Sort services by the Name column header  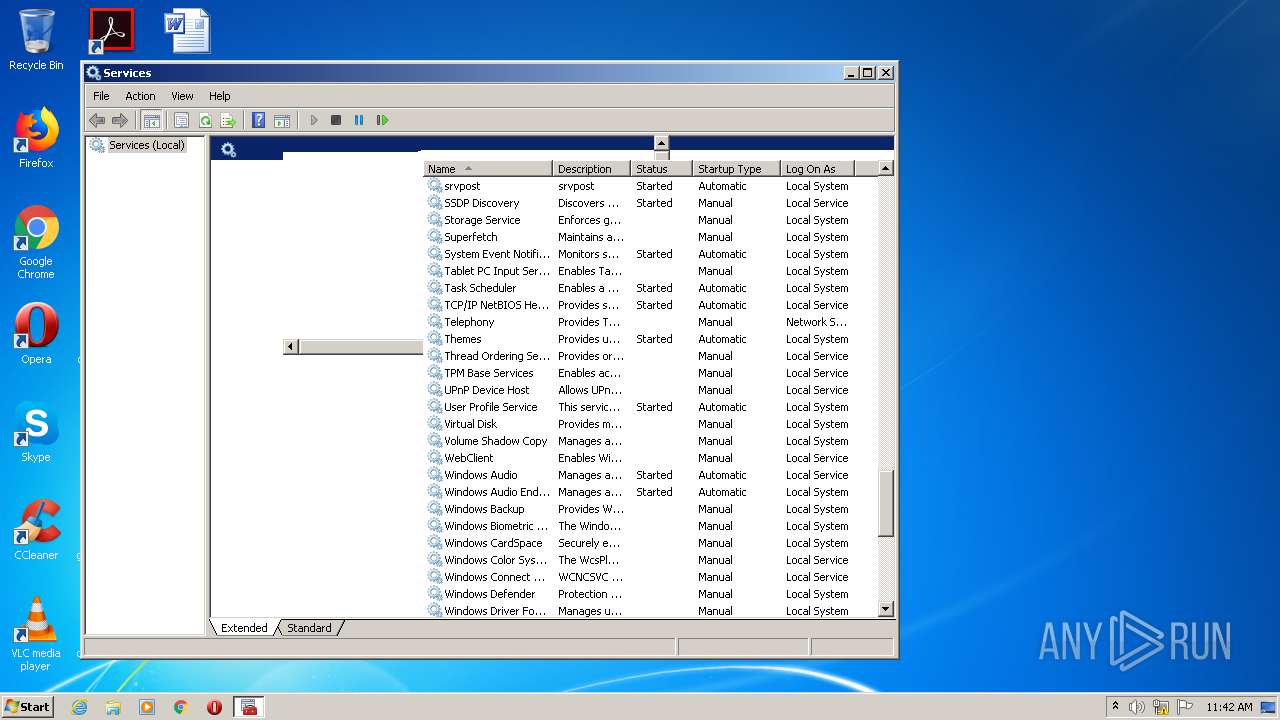click(x=488, y=169)
